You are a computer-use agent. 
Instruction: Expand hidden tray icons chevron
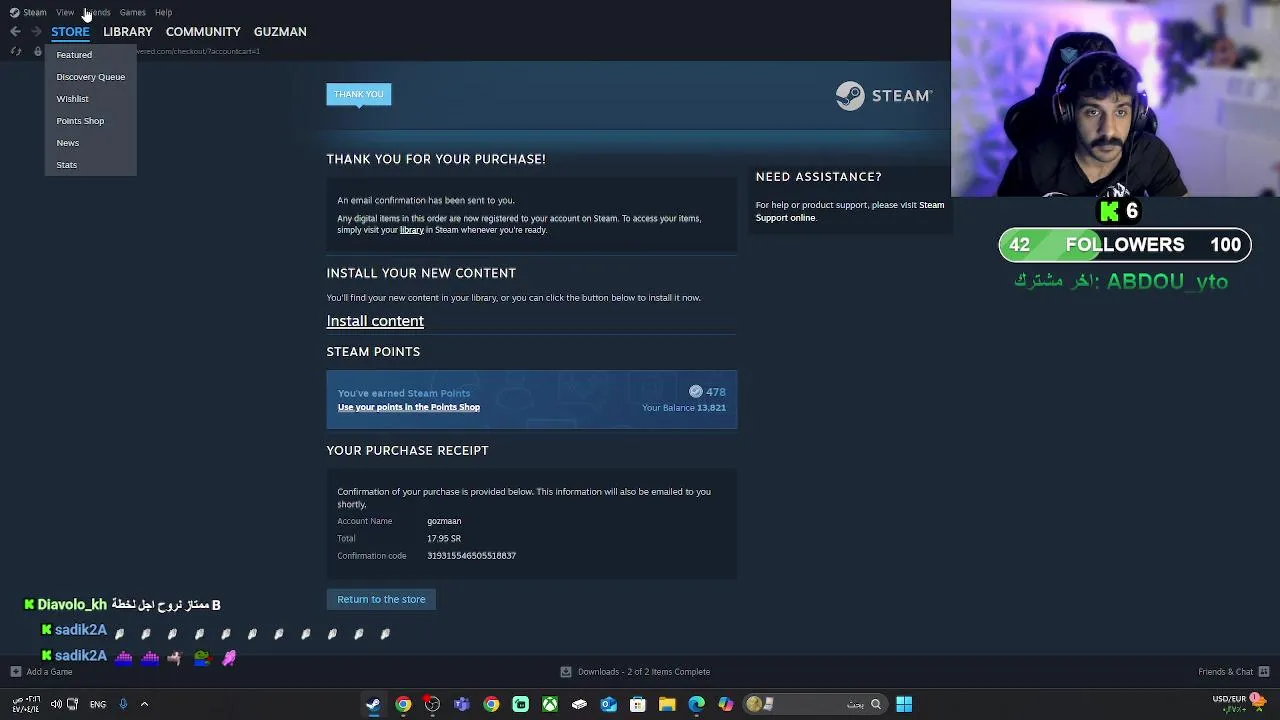pyautogui.click(x=144, y=704)
